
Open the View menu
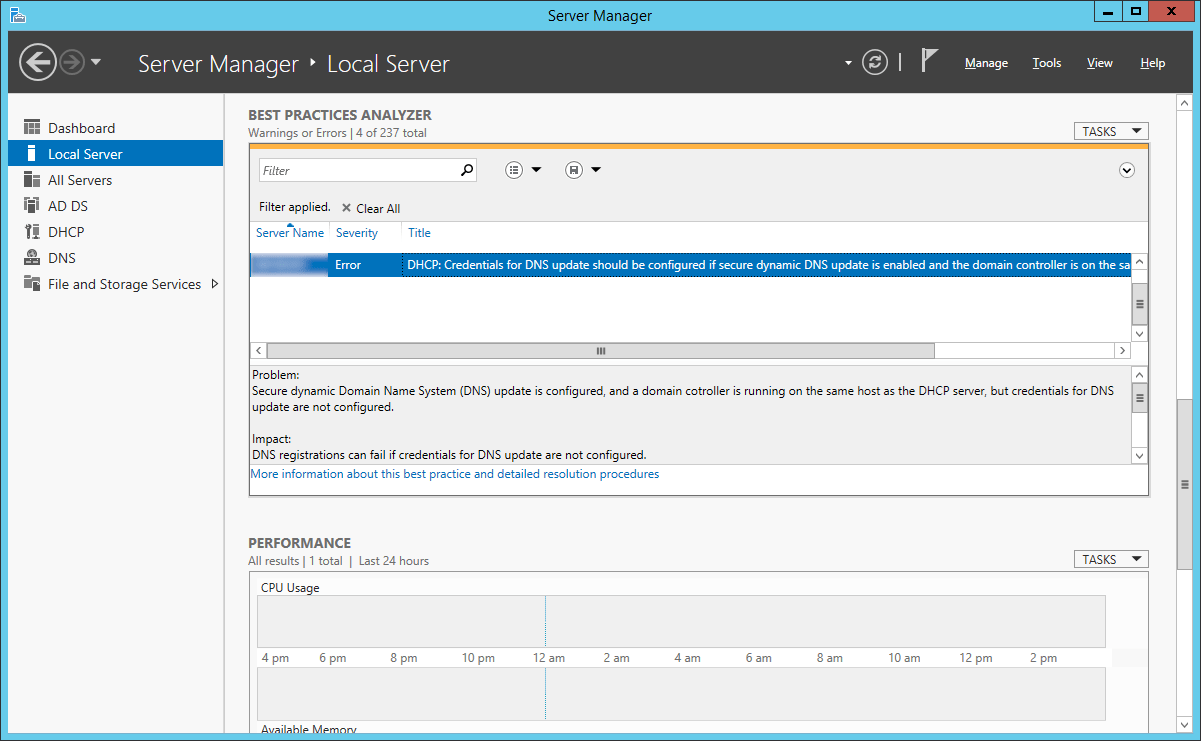click(1100, 63)
